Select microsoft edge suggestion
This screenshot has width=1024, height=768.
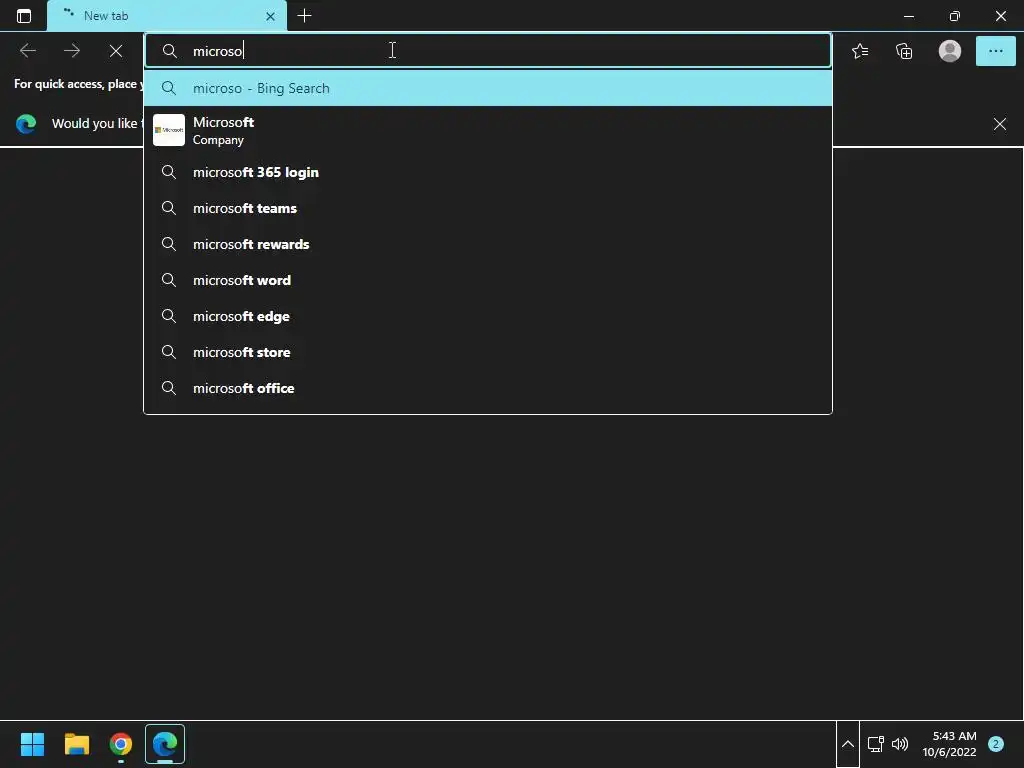click(x=488, y=316)
